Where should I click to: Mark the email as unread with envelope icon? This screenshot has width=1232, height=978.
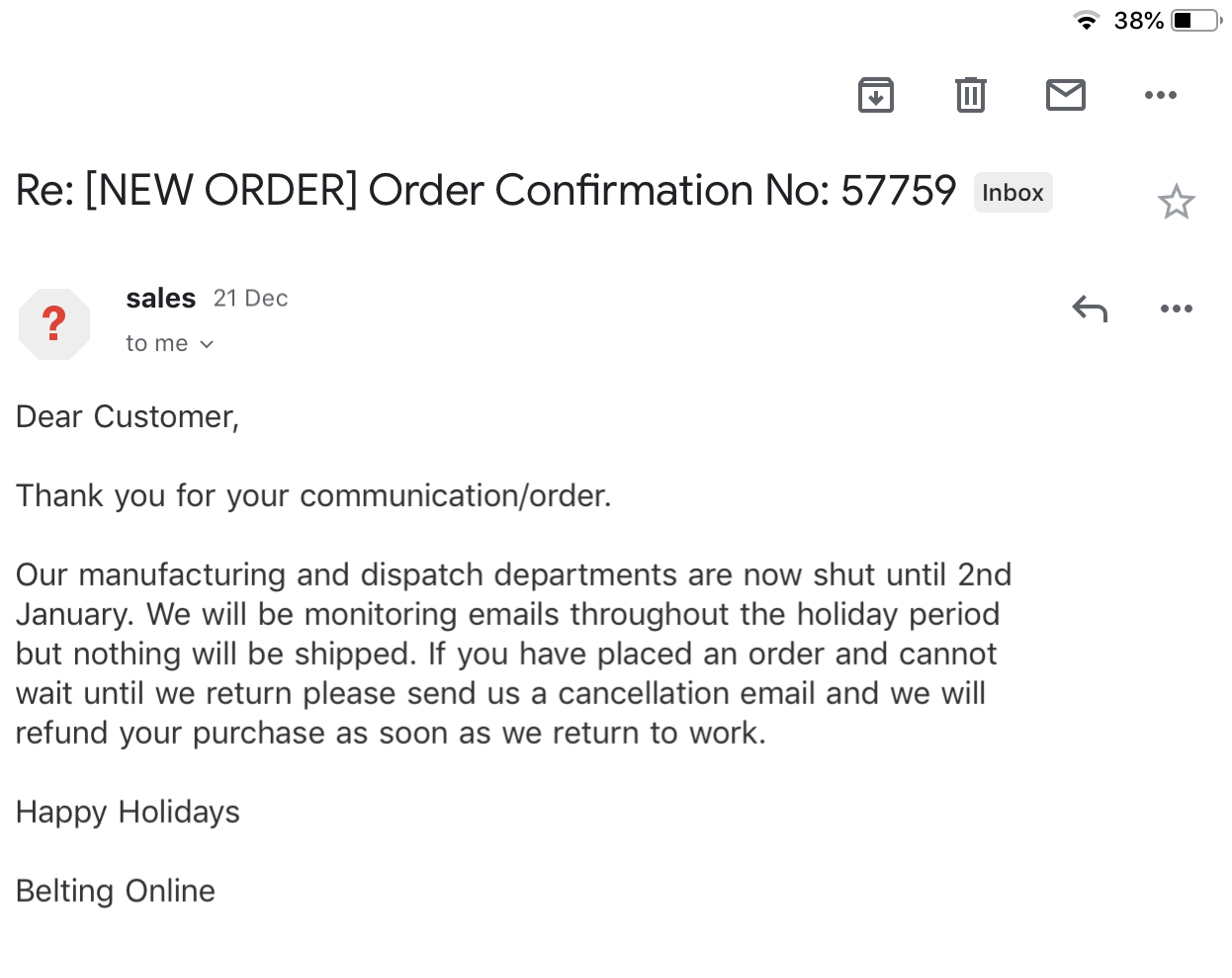pyautogui.click(x=1066, y=95)
